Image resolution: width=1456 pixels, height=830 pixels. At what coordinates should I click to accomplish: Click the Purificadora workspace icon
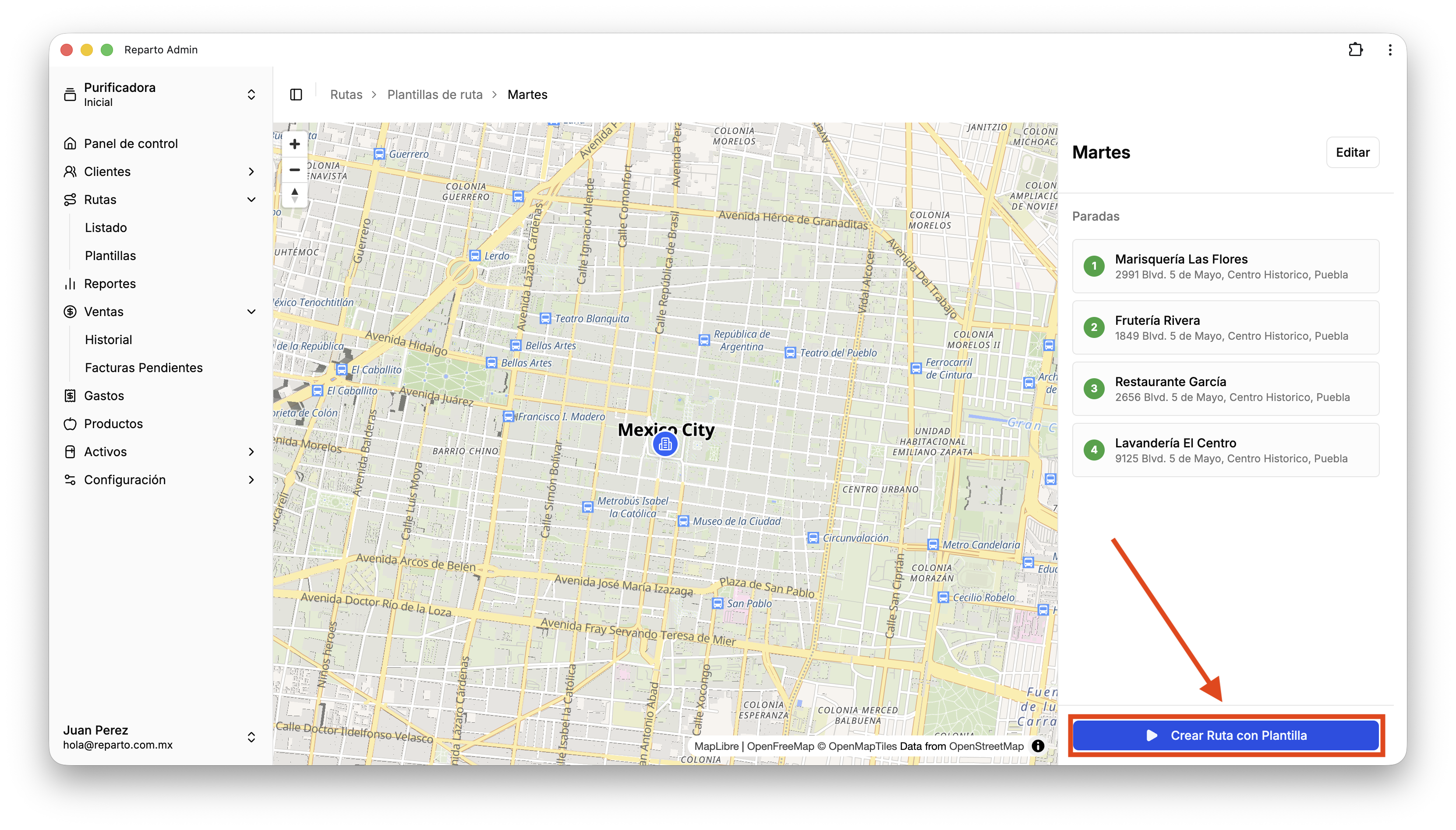click(x=70, y=95)
